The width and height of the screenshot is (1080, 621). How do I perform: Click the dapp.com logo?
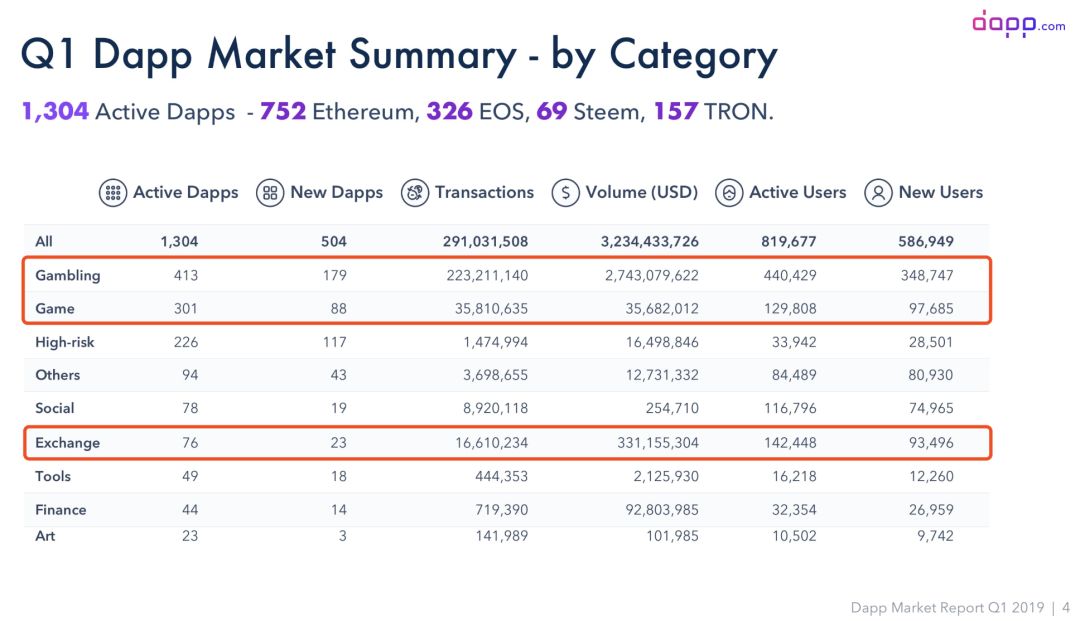pos(1019,23)
